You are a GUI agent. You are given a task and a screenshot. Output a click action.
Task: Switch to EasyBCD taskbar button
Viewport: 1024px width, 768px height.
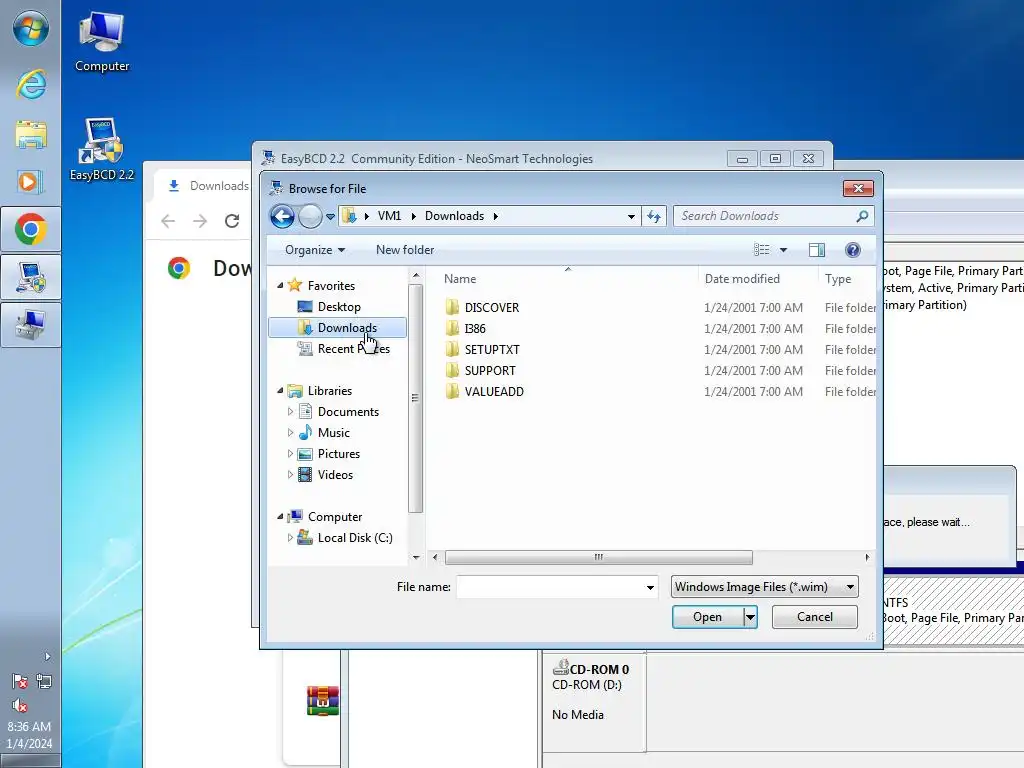point(31,278)
